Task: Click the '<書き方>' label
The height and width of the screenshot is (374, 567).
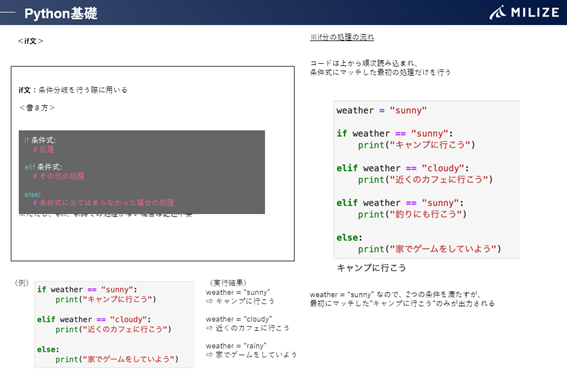Action: coord(37,107)
